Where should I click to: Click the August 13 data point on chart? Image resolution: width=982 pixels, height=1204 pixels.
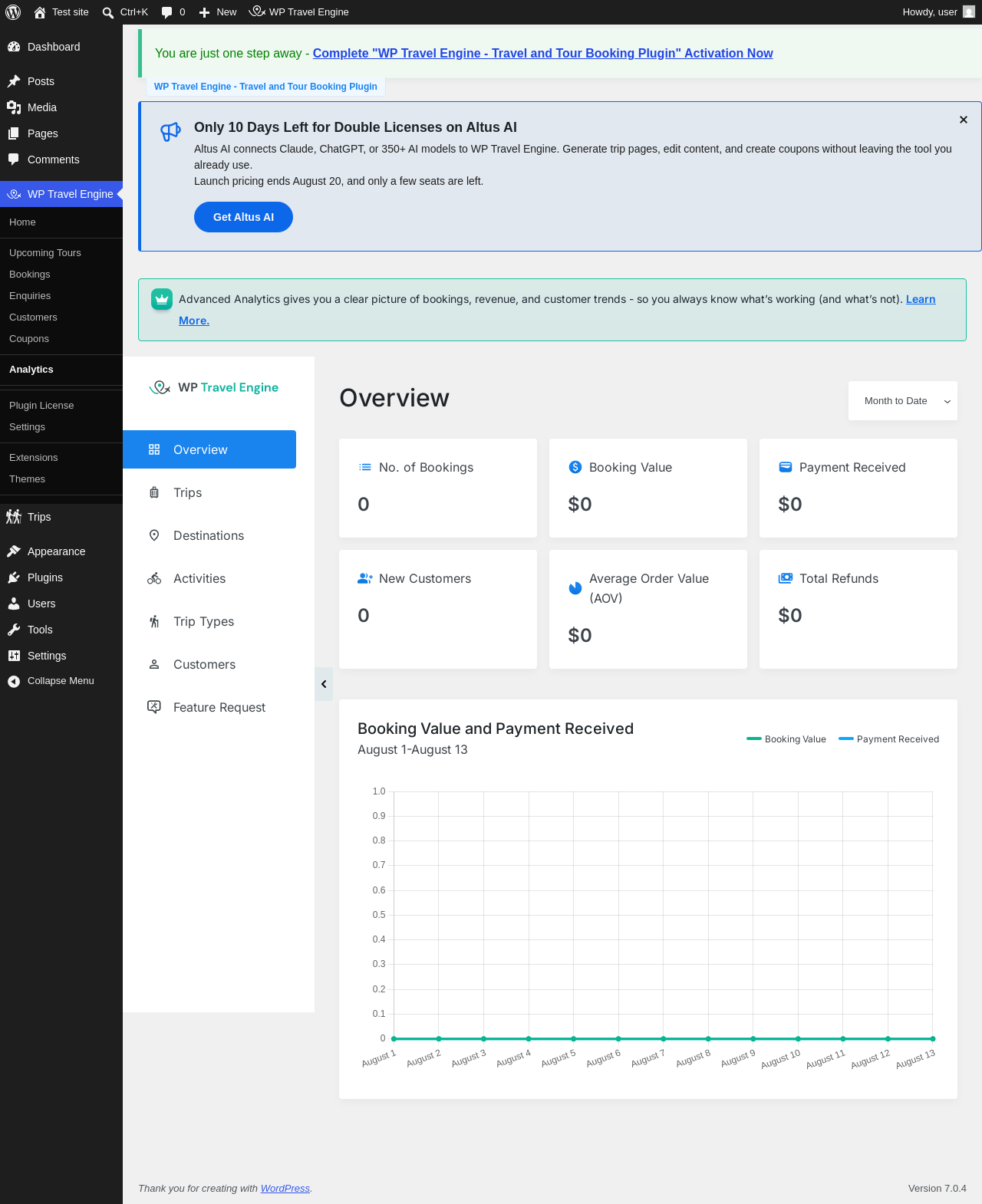[933, 1038]
